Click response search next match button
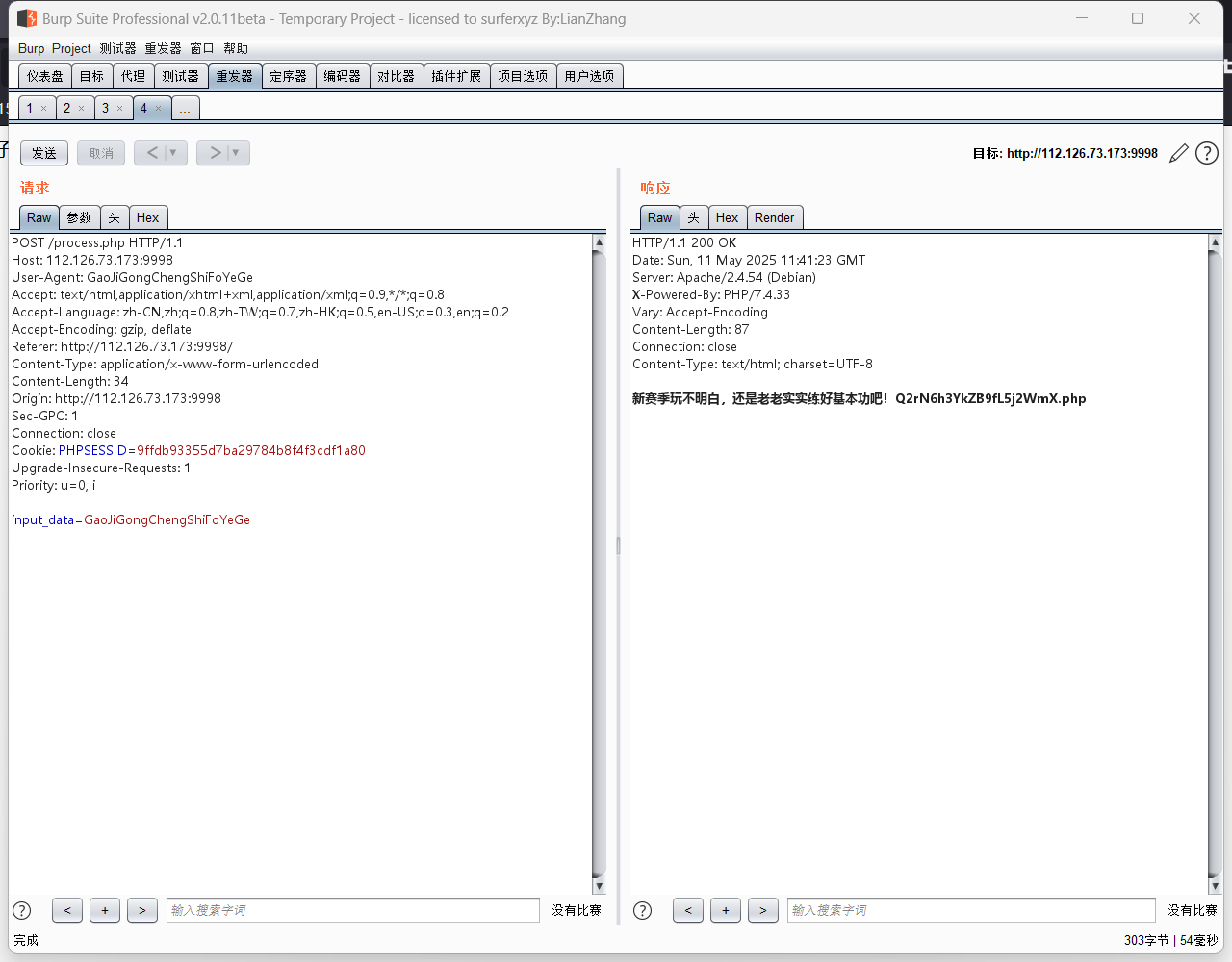The width and height of the screenshot is (1232, 962). (x=763, y=910)
